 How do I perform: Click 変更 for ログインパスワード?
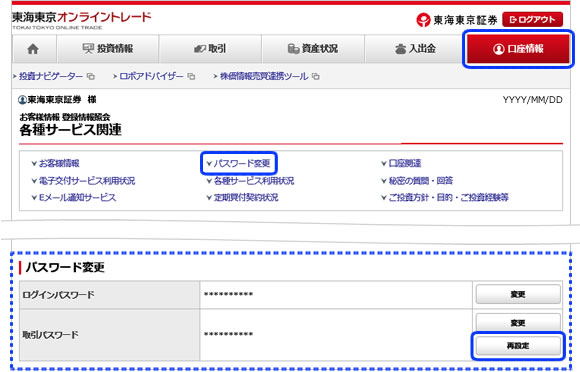[518, 294]
